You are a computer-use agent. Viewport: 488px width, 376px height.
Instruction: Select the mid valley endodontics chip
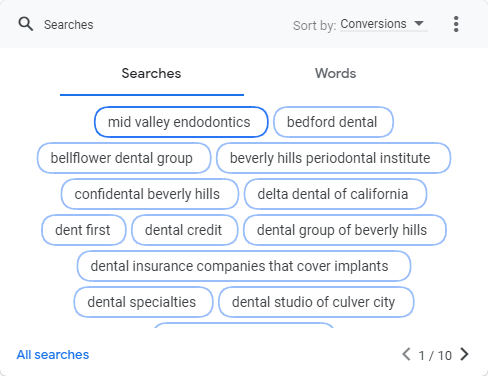181,122
